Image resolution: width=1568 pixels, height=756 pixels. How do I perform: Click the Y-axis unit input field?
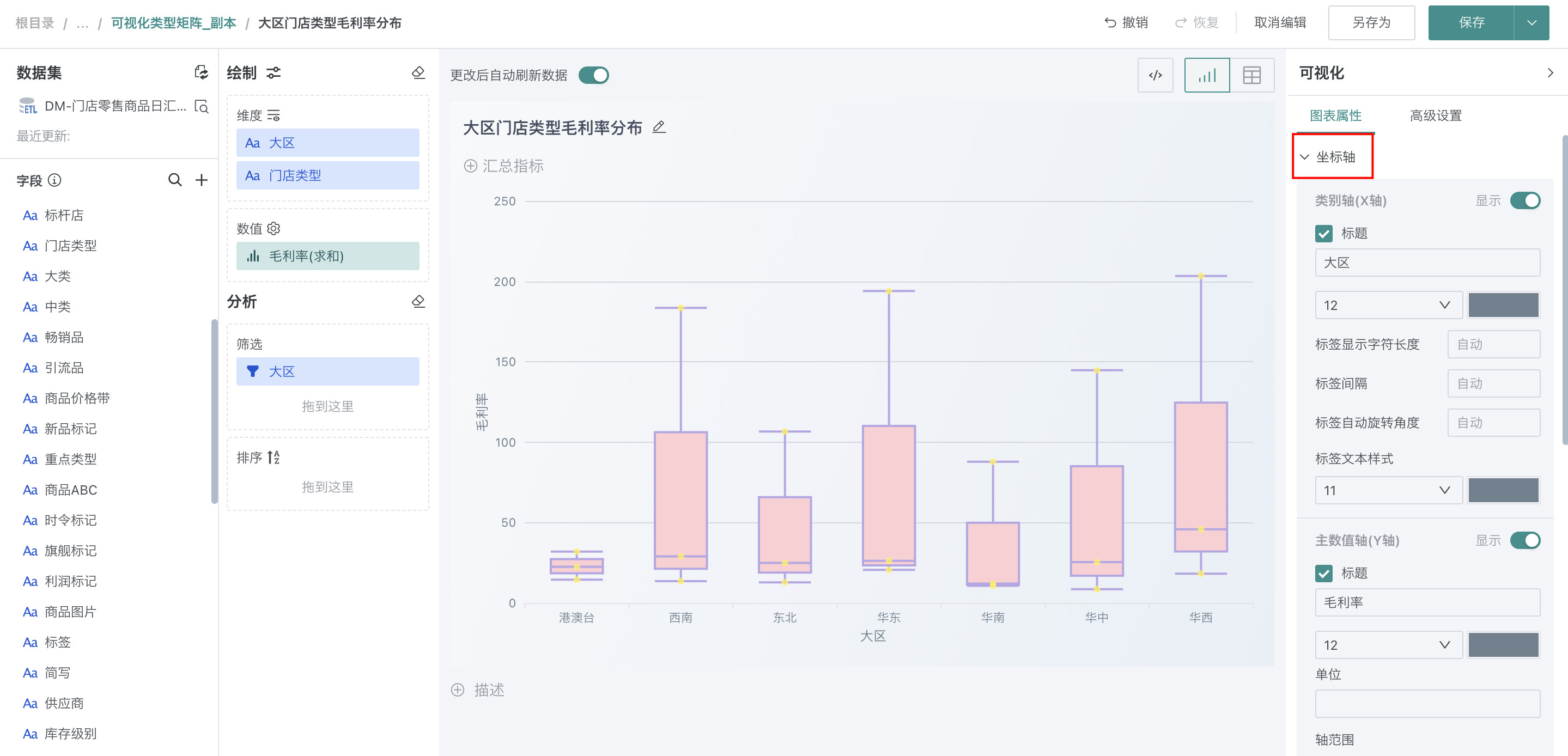coord(1427,703)
